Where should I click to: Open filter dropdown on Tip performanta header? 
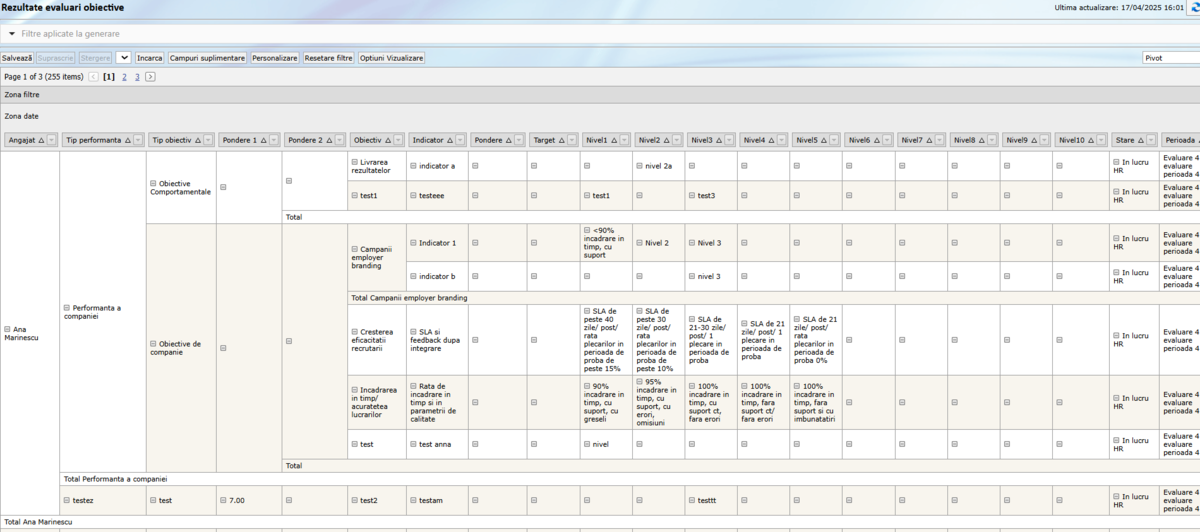pos(137,141)
